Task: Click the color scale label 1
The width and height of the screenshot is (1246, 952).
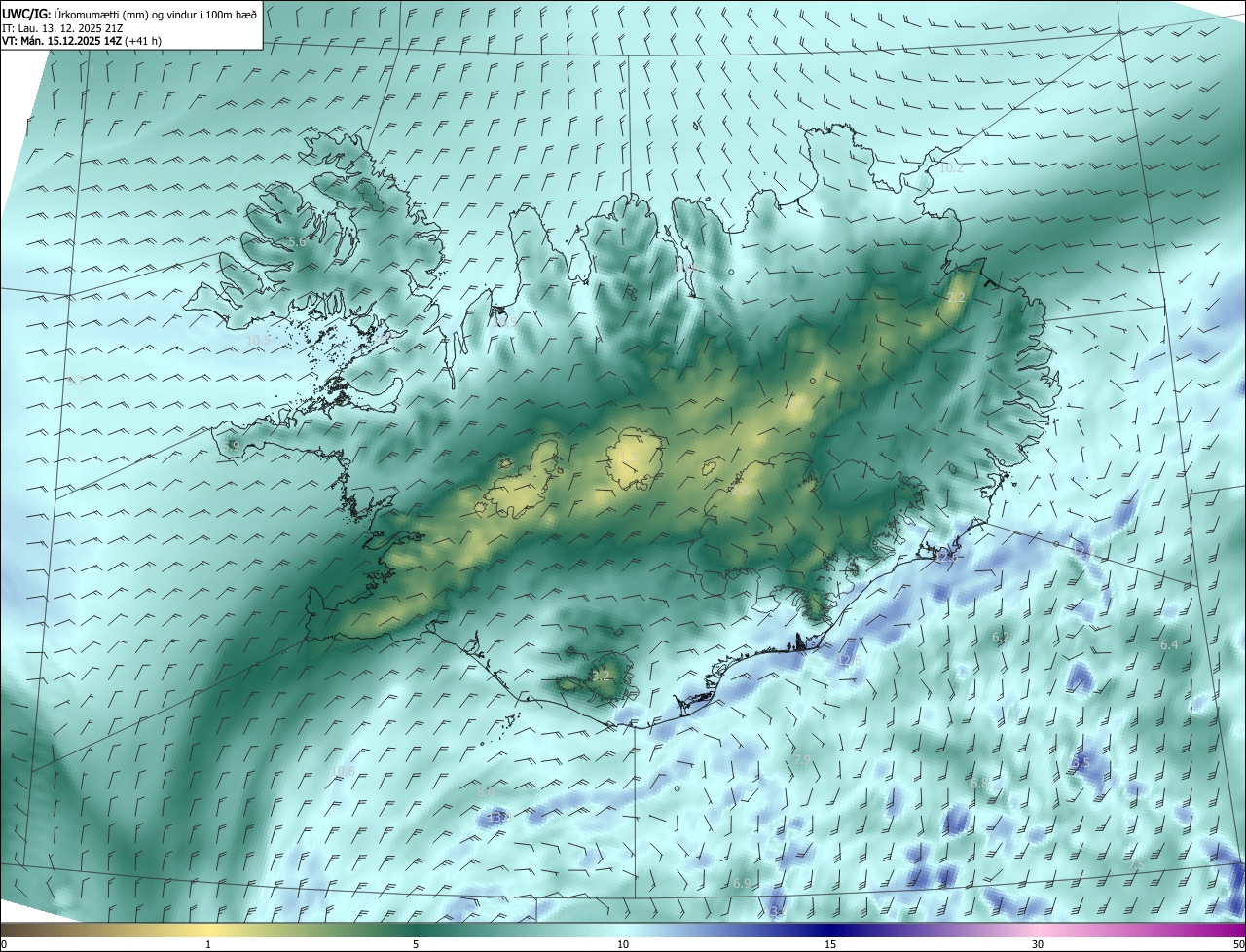Action: (x=208, y=944)
